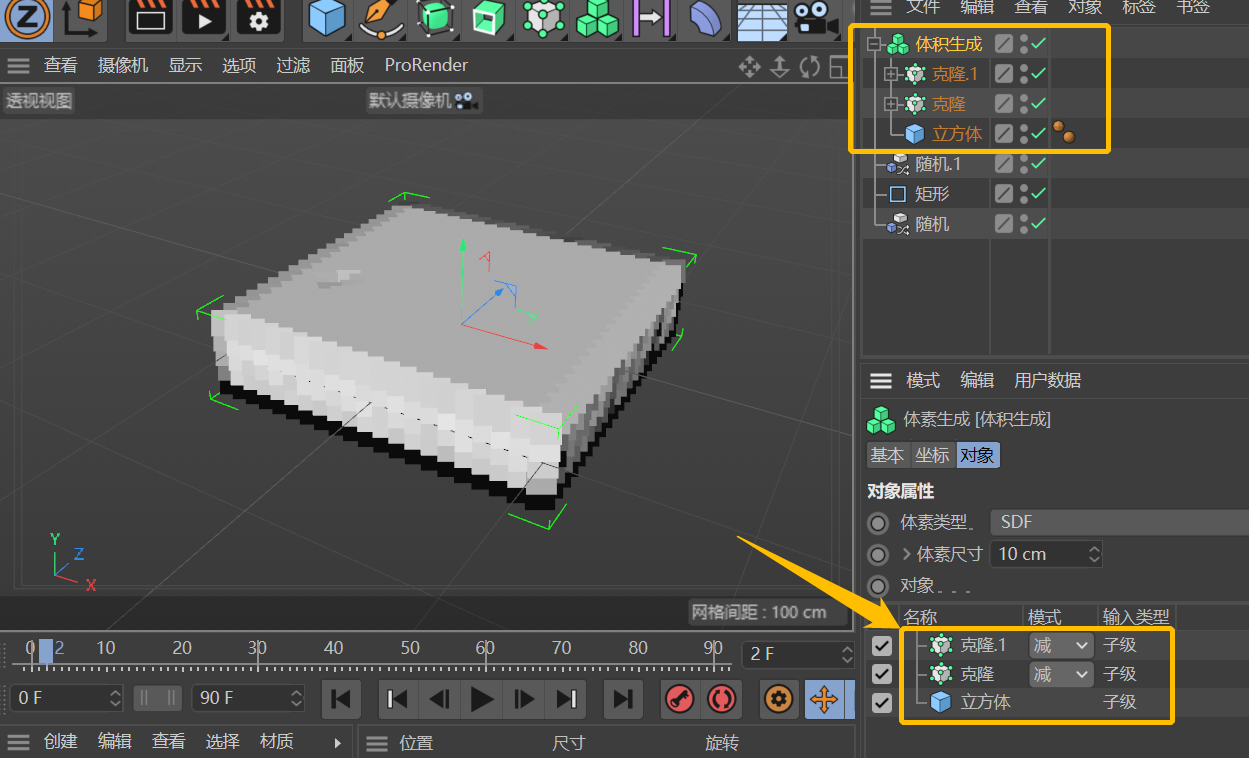Screen dimensions: 1249x758
Task: Open the 显示 viewport menu
Action: pyautogui.click(x=185, y=66)
